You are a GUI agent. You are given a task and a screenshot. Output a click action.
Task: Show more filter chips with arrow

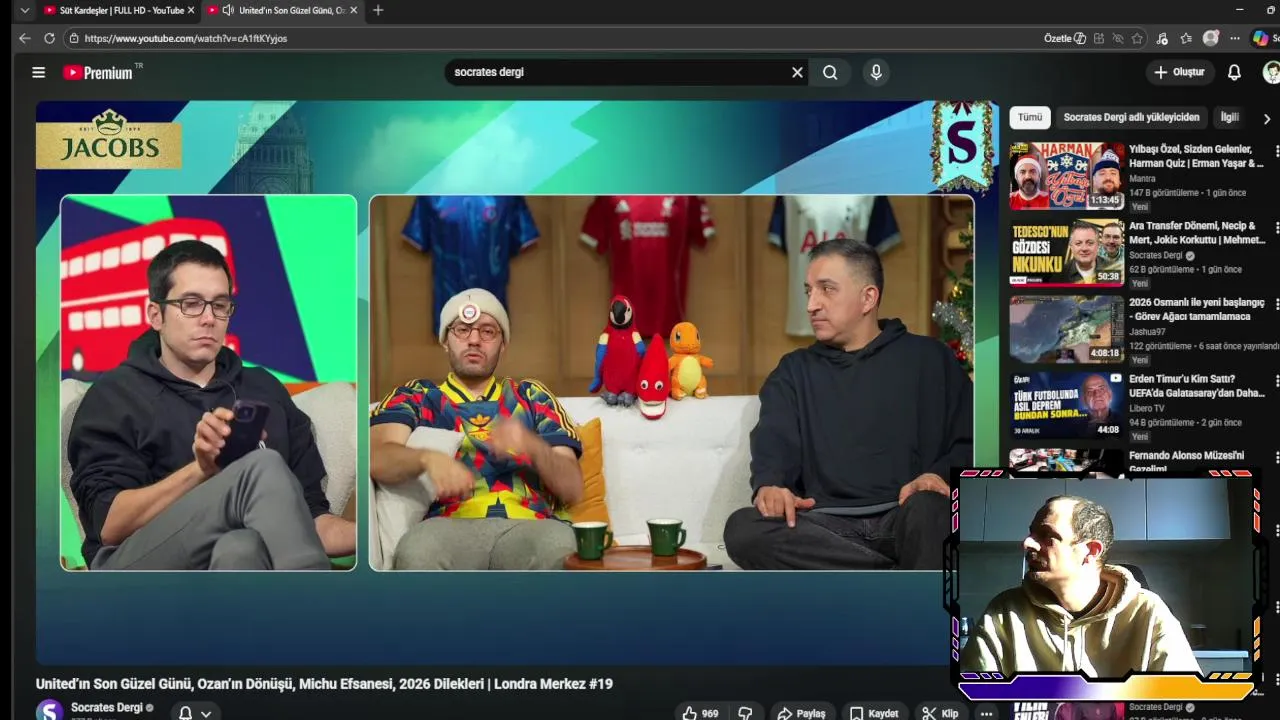click(x=1266, y=118)
